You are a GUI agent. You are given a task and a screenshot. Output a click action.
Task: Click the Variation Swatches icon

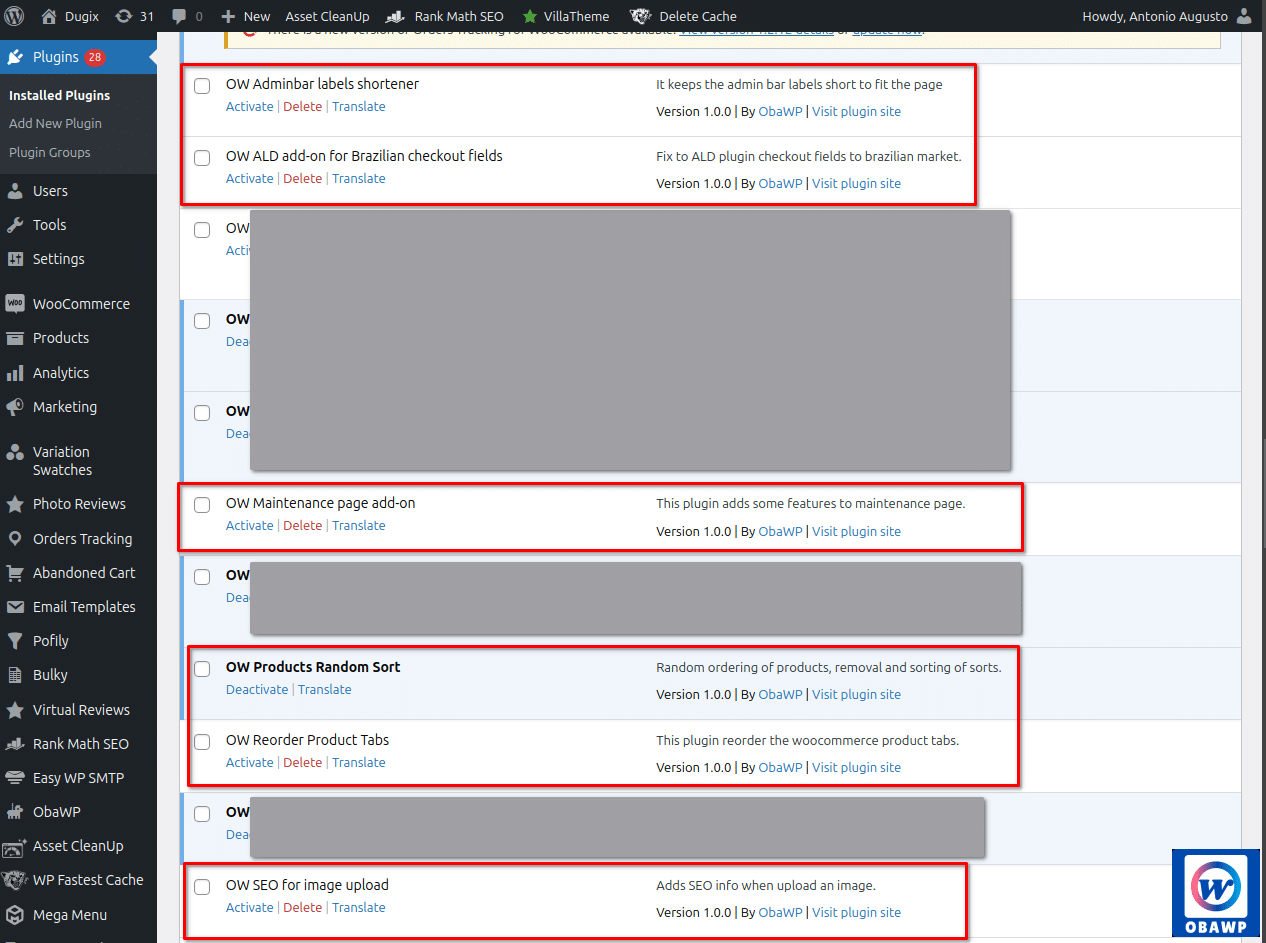[x=15, y=452]
